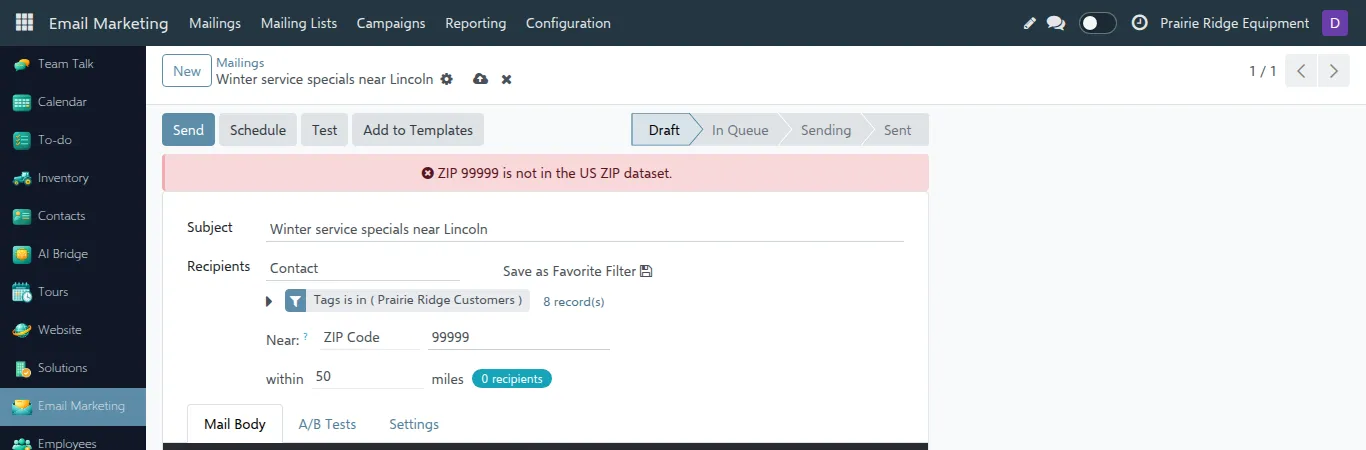This screenshot has height=450, width=1366.
Task: Select the Sent status stage
Action: [x=897, y=130]
